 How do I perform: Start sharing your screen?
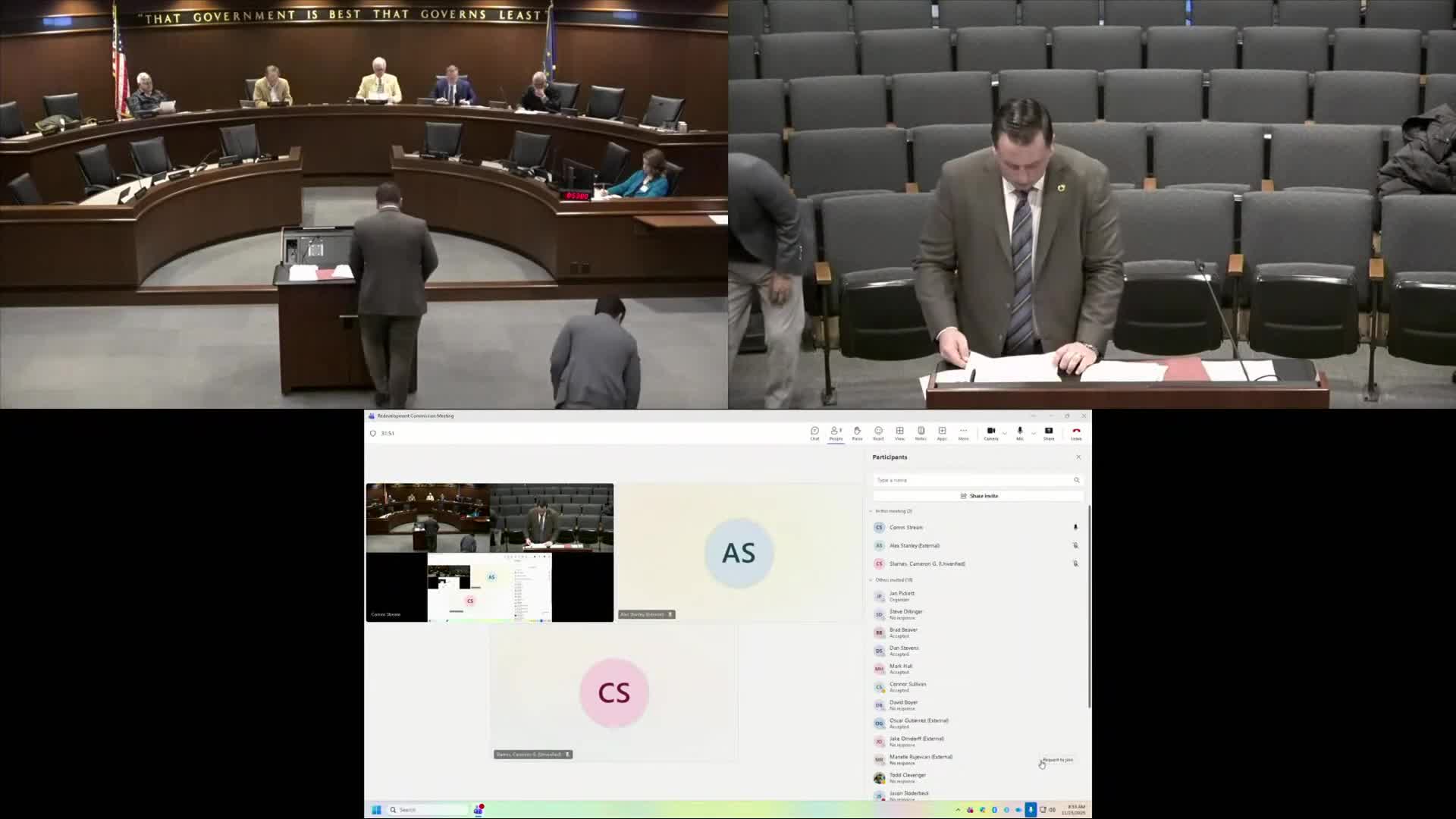[x=1049, y=432]
